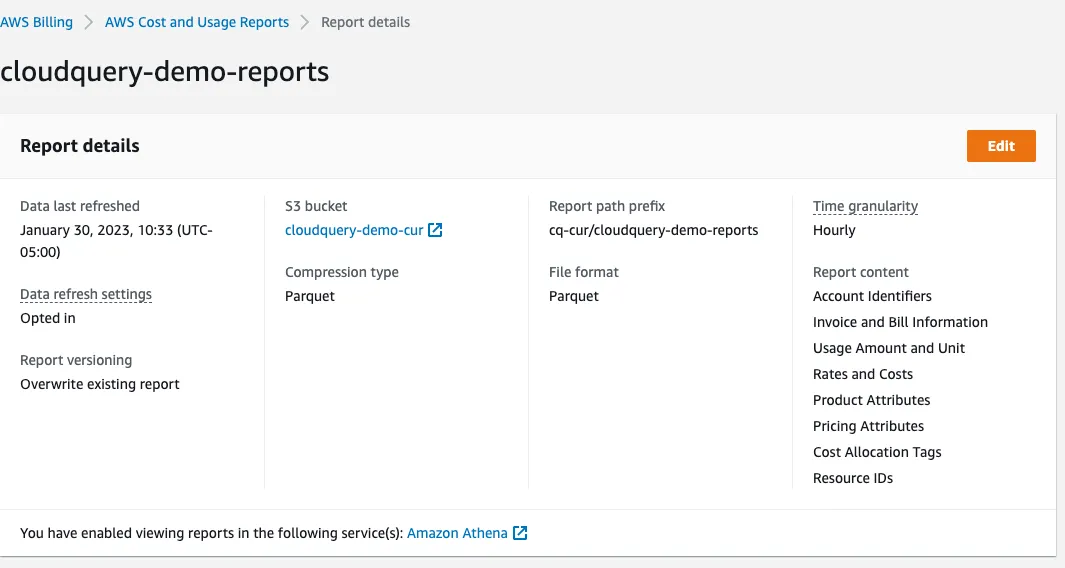Click the Report details panel heading
The width and height of the screenshot is (1065, 568).
pyautogui.click(x=80, y=146)
